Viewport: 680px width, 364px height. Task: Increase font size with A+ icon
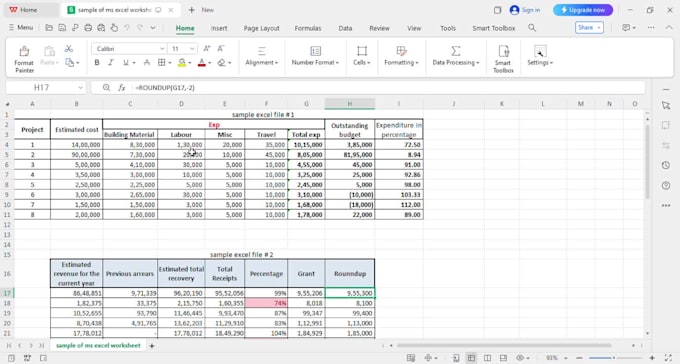point(207,49)
